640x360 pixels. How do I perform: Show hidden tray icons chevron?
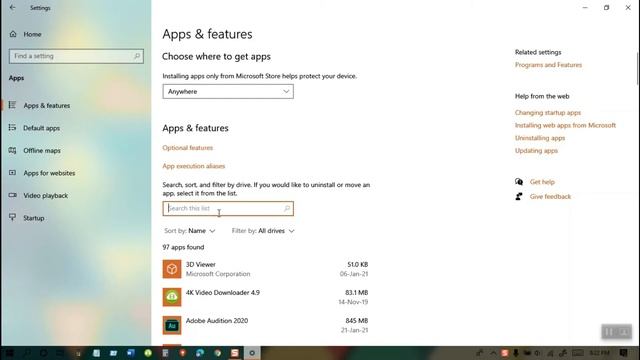coord(493,353)
